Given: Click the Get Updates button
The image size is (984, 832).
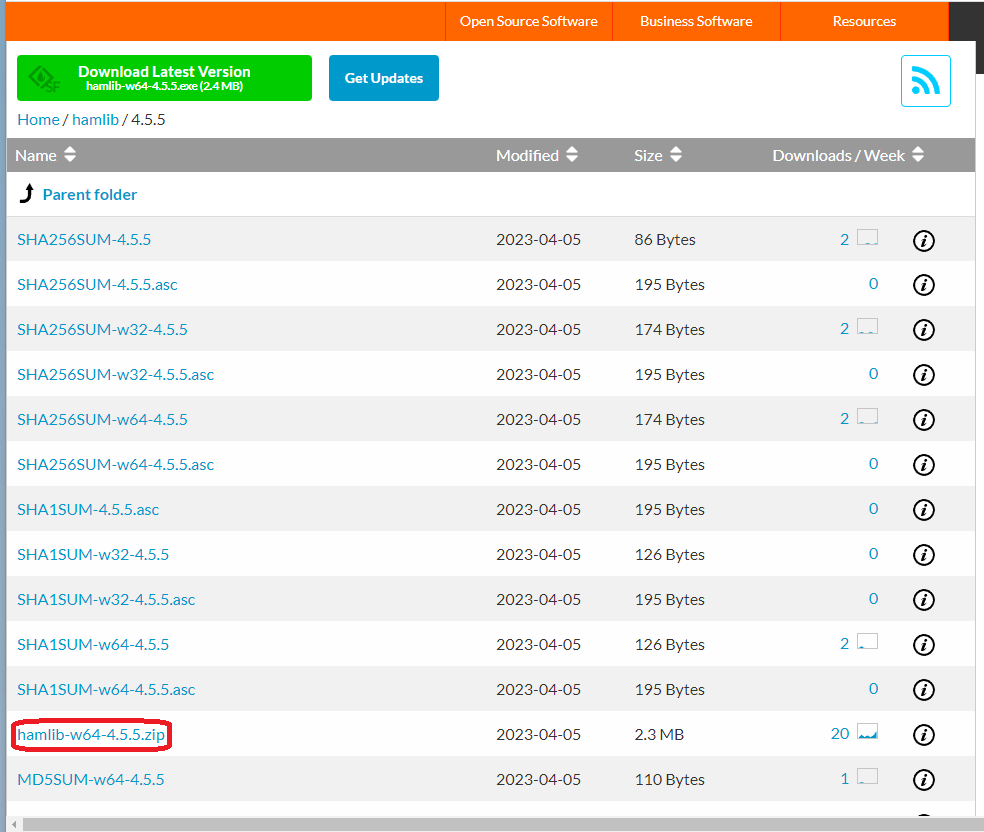Looking at the screenshot, I should (383, 78).
